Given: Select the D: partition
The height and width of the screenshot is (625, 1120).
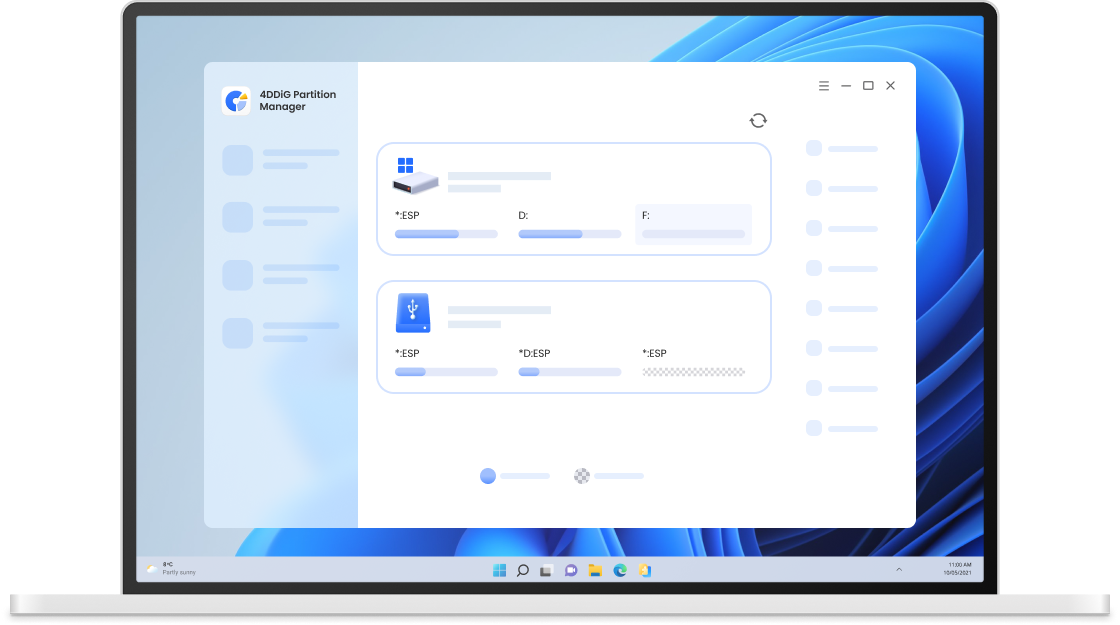Looking at the screenshot, I should point(569,224).
